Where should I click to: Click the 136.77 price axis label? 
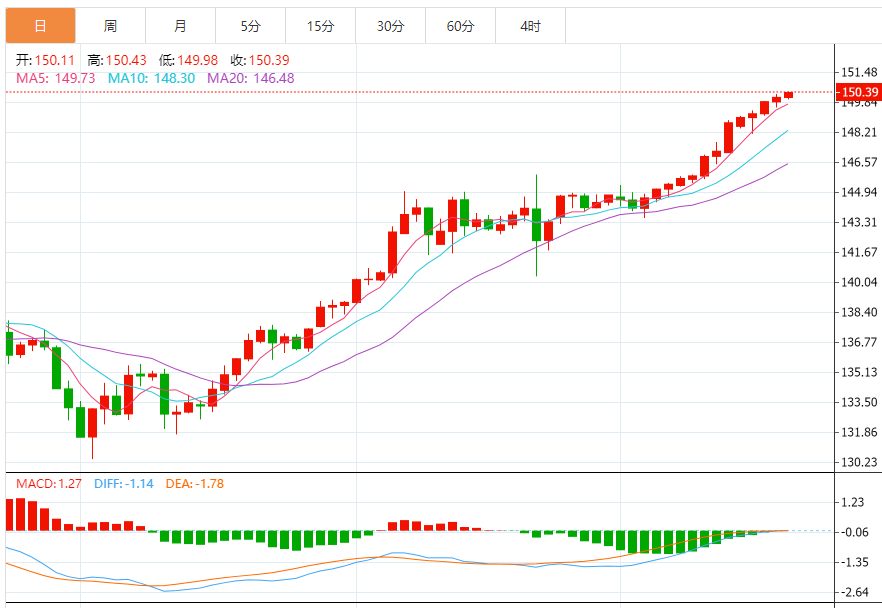(859, 342)
